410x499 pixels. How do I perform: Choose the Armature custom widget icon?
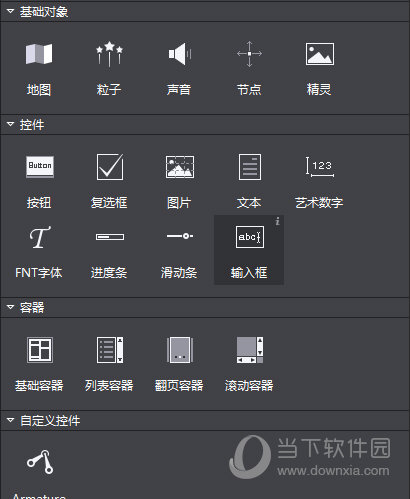click(40, 462)
